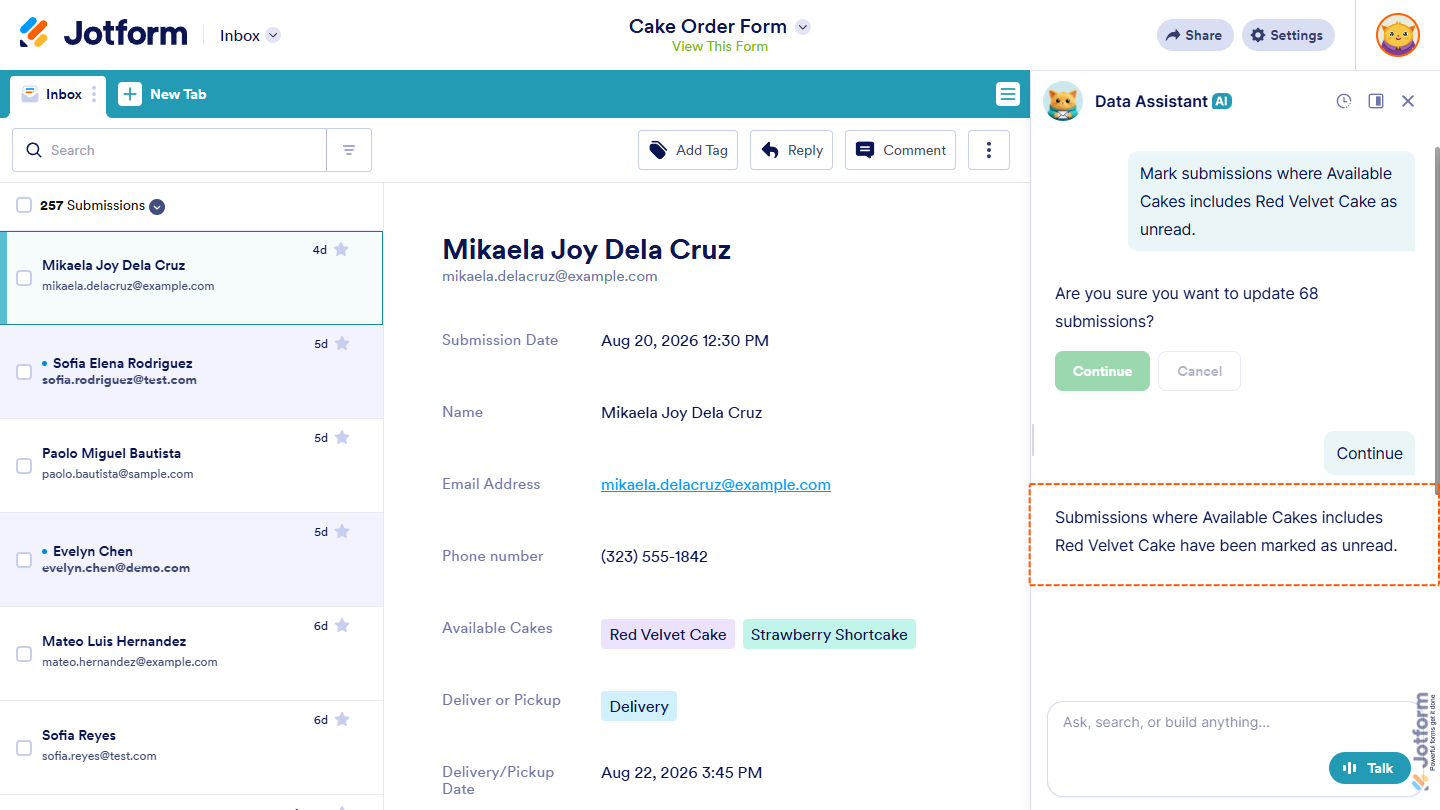Star the Evelyn Chen submission
The image size is (1440, 810).
coord(342,531)
